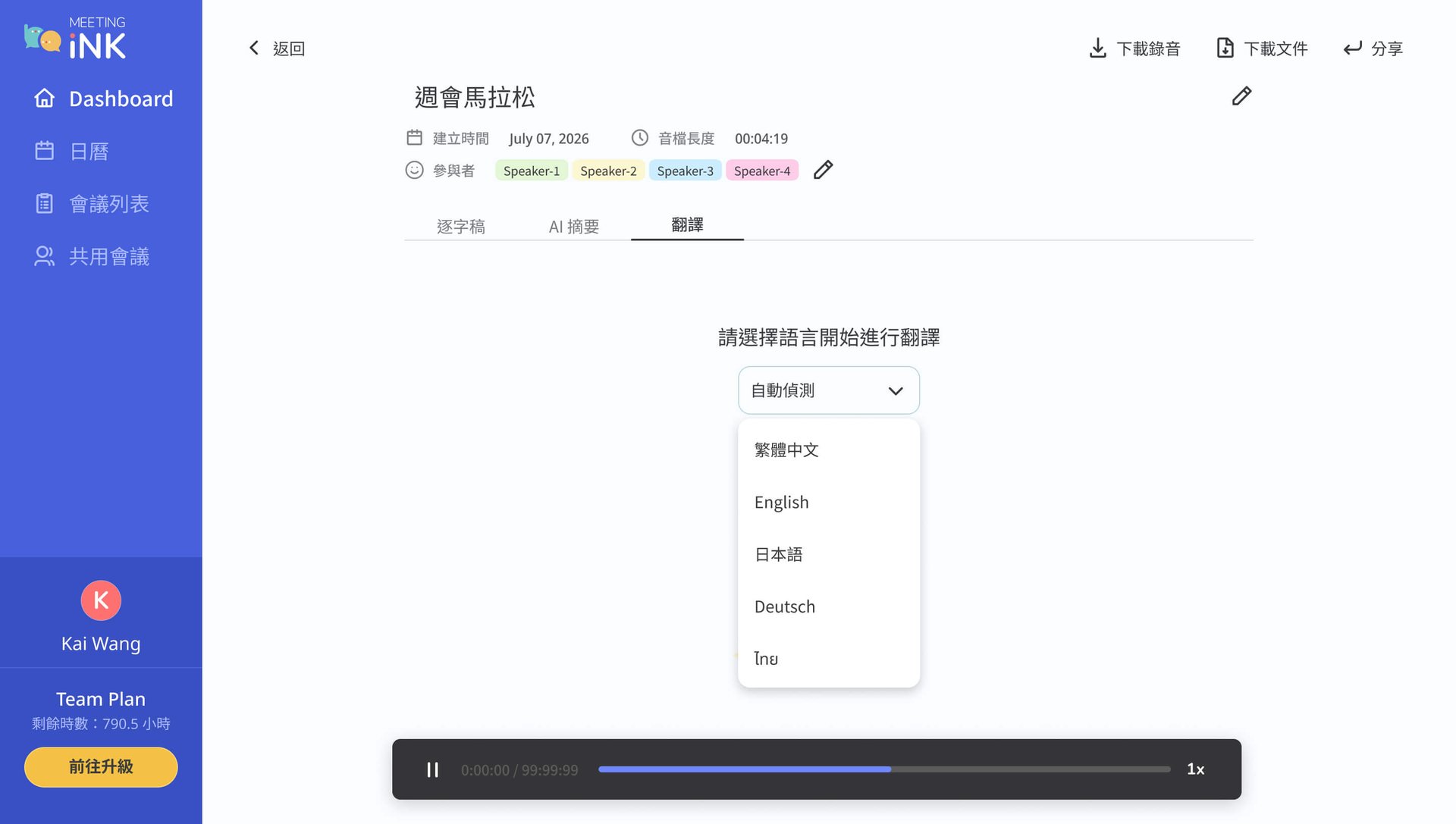Switch to the AI 摘要 tab
This screenshot has width=1456, height=824.
coord(573,226)
